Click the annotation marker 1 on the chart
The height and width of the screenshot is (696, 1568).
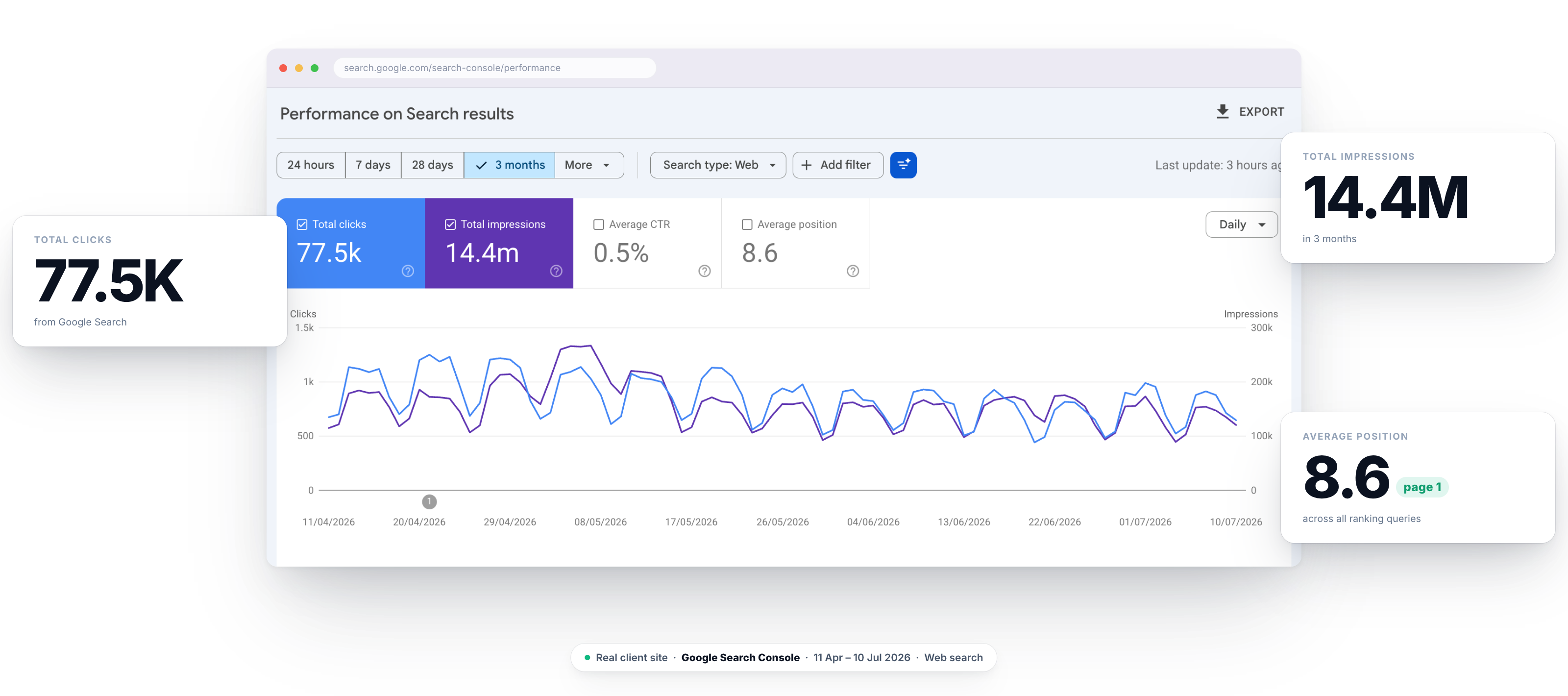point(429,502)
